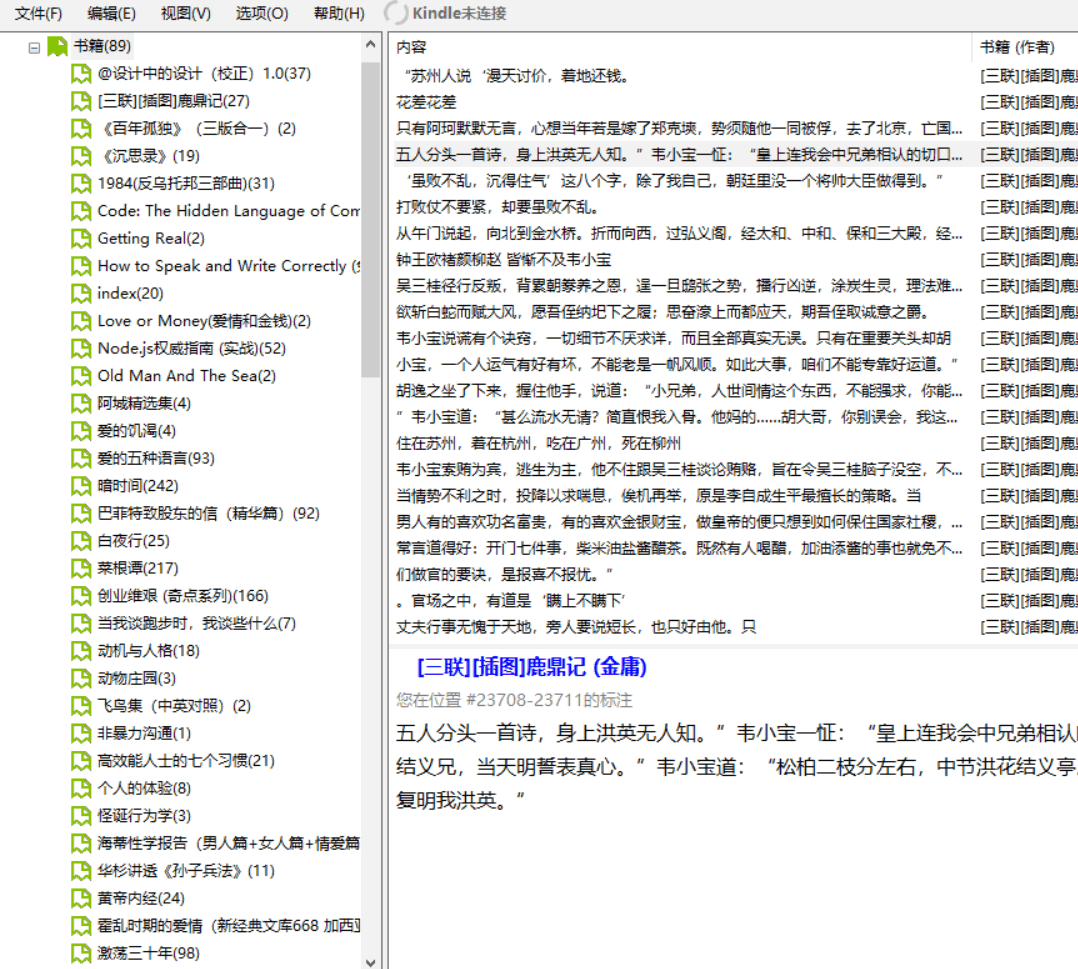Select the highlight row 花差花差

(426, 102)
